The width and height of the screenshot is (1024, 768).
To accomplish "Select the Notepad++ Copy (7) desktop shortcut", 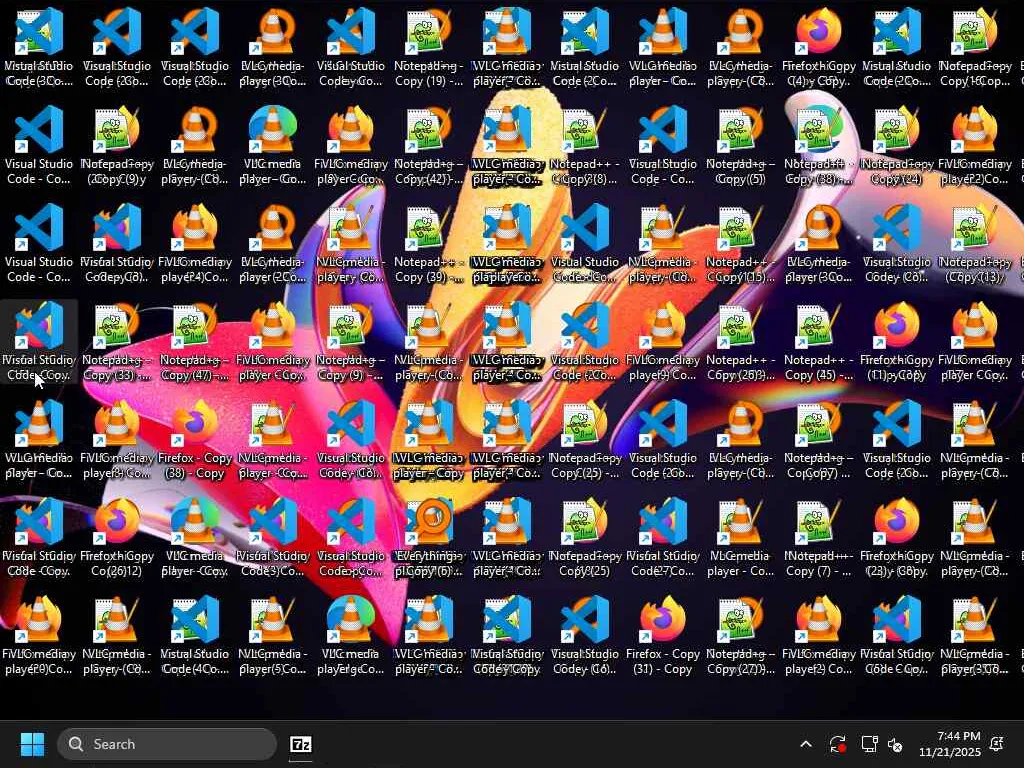I will click(x=818, y=537).
